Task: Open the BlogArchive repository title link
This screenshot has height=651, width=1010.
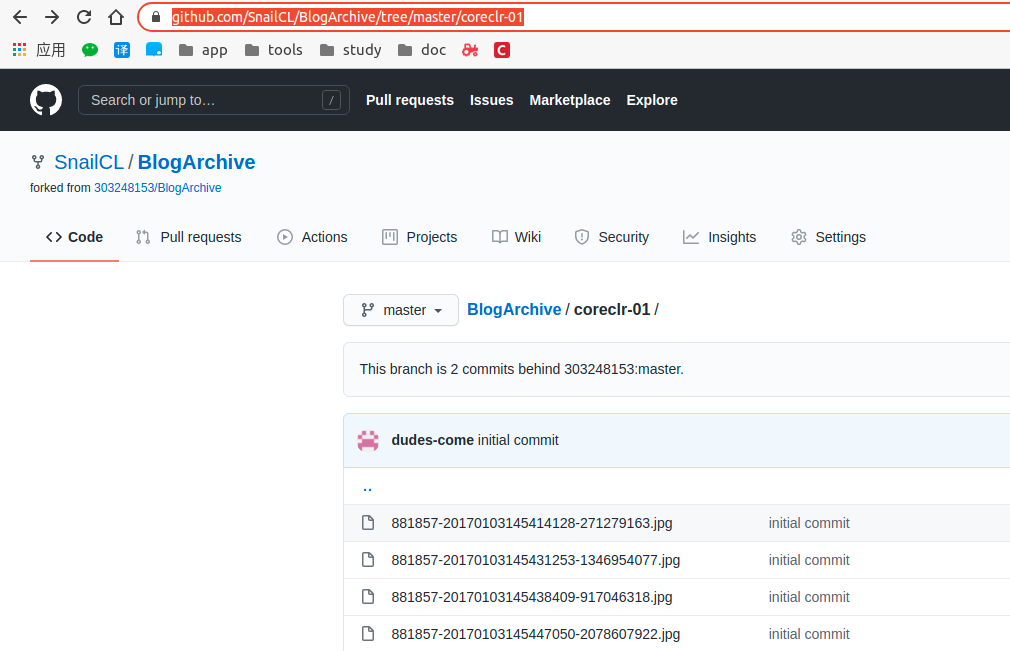Action: click(196, 162)
